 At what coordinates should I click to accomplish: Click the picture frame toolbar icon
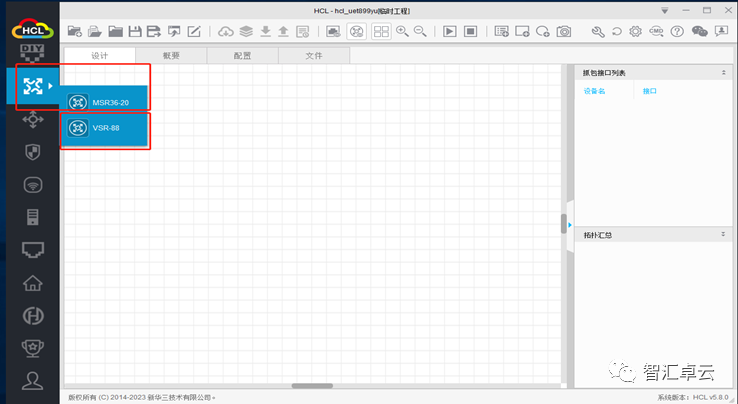tap(333, 32)
